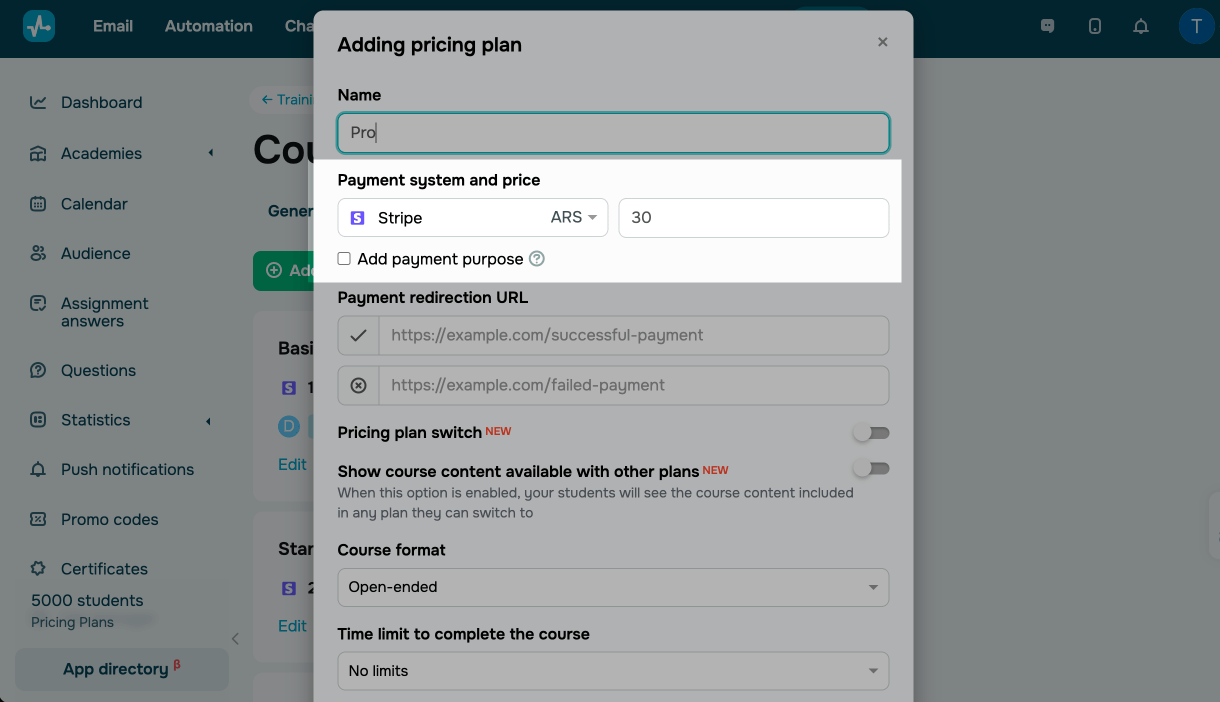Viewport: 1220px width, 702px height.
Task: Close the Adding pricing plan dialog
Action: pos(882,43)
